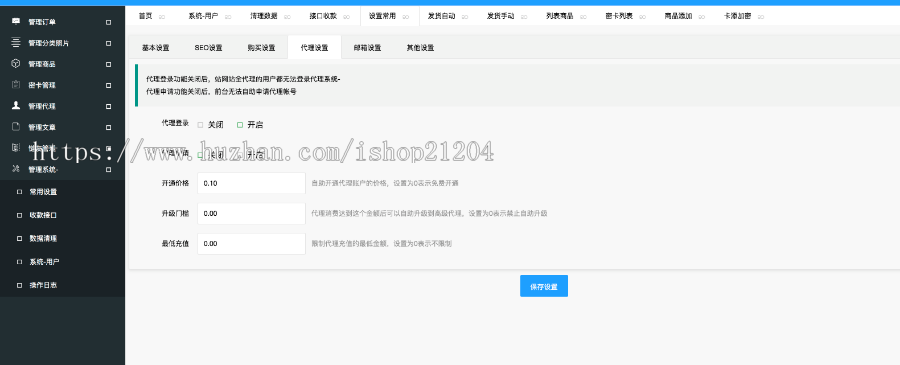Open 收款接口 in the sidebar submenu

pyautogui.click(x=43, y=215)
